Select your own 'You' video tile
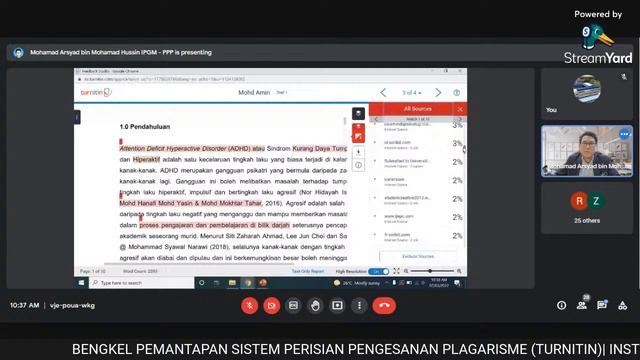This screenshot has width=640, height=360. (587, 93)
